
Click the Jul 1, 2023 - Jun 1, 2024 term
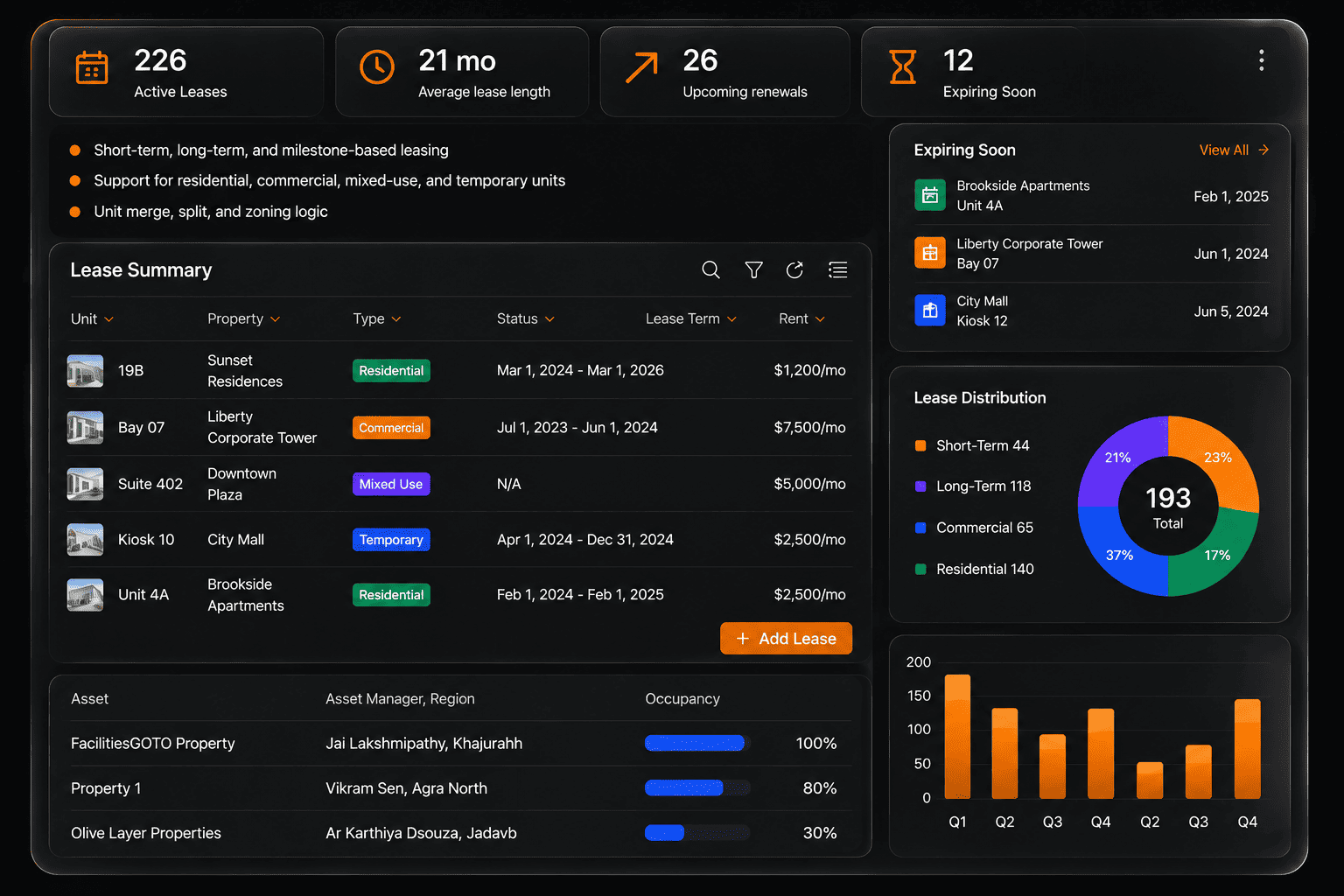[x=577, y=428]
